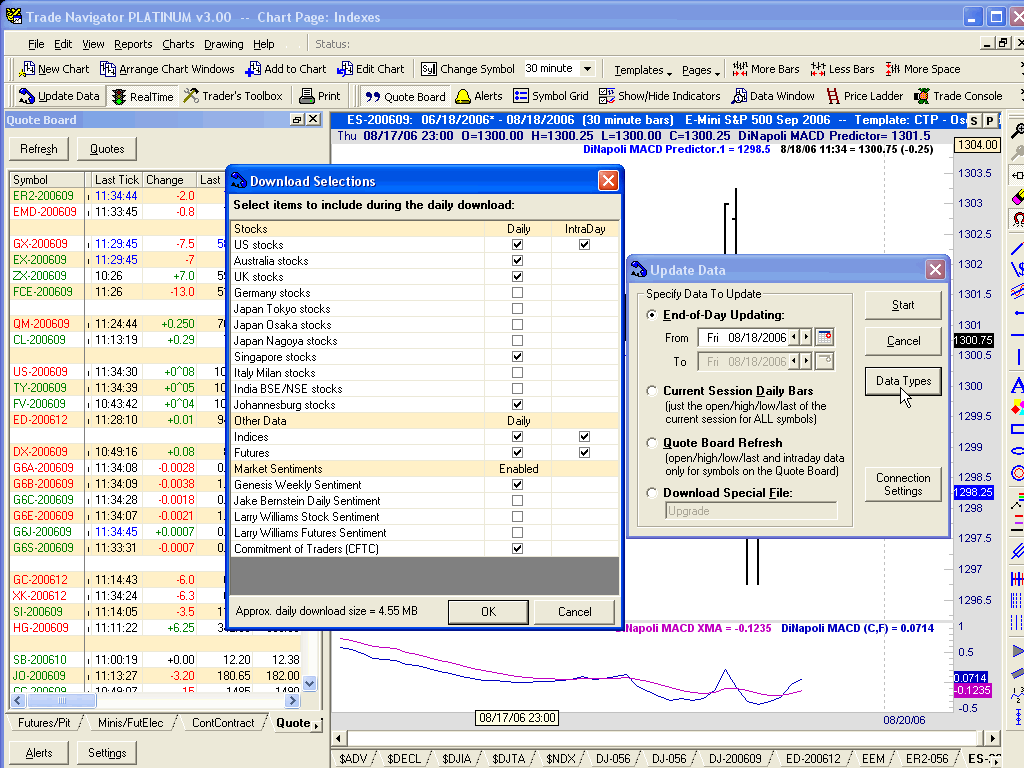Step the From date forward
The image size is (1024, 768).
pyautogui.click(x=807, y=337)
